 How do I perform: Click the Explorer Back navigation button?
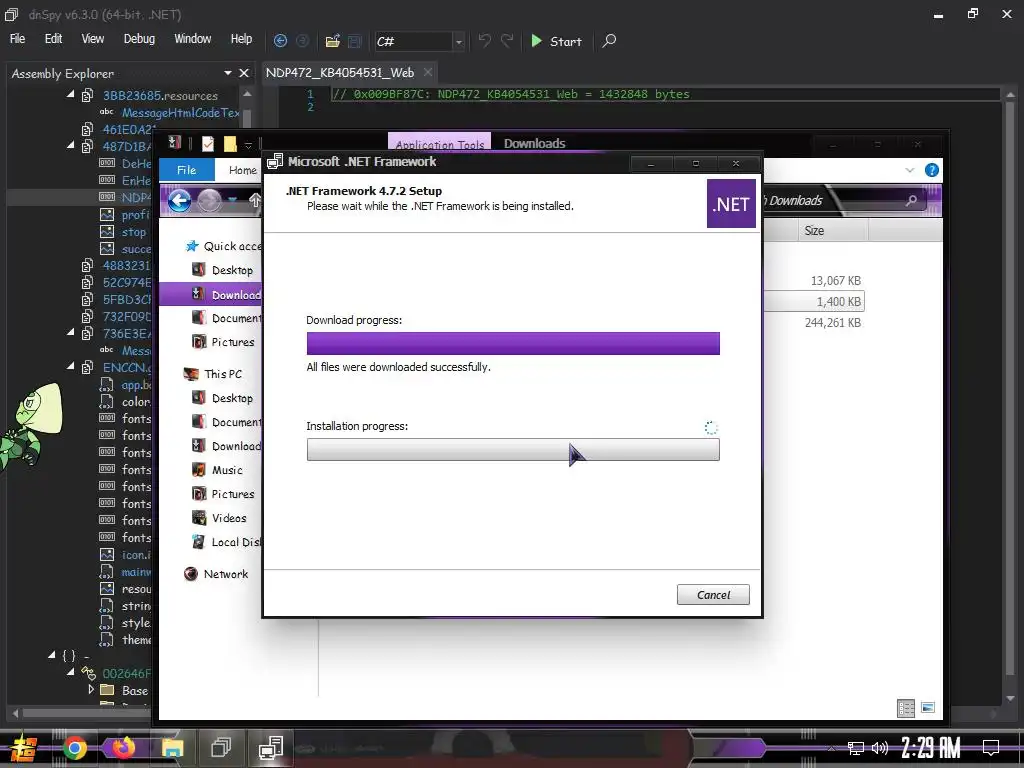tap(179, 200)
